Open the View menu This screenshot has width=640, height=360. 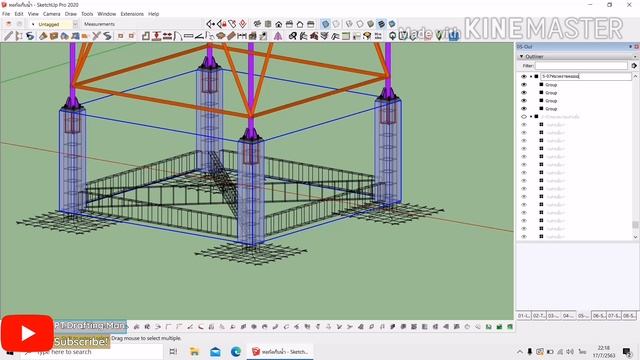click(33, 14)
